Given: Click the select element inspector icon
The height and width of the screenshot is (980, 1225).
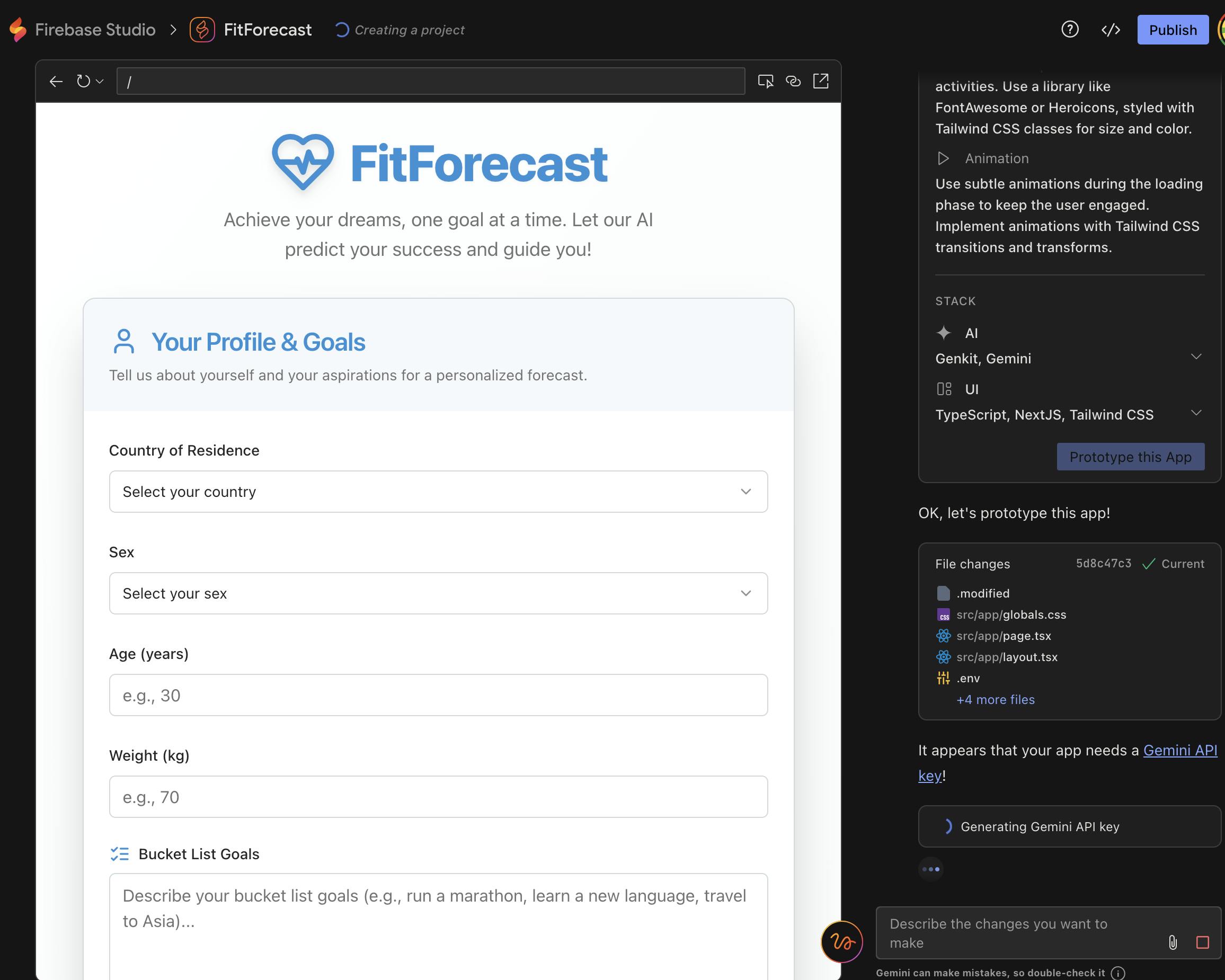Looking at the screenshot, I should coord(765,81).
